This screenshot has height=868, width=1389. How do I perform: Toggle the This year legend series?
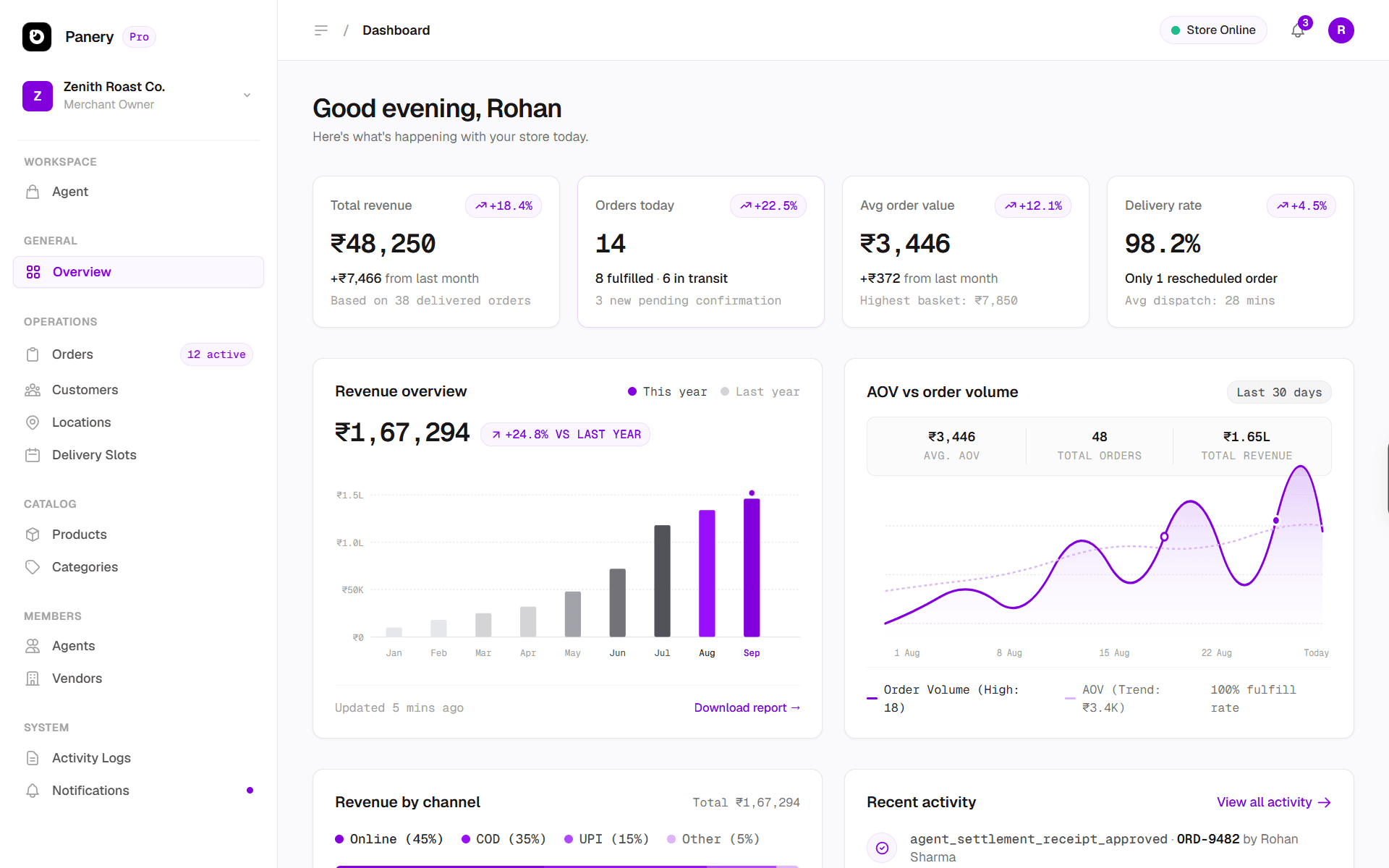(667, 391)
